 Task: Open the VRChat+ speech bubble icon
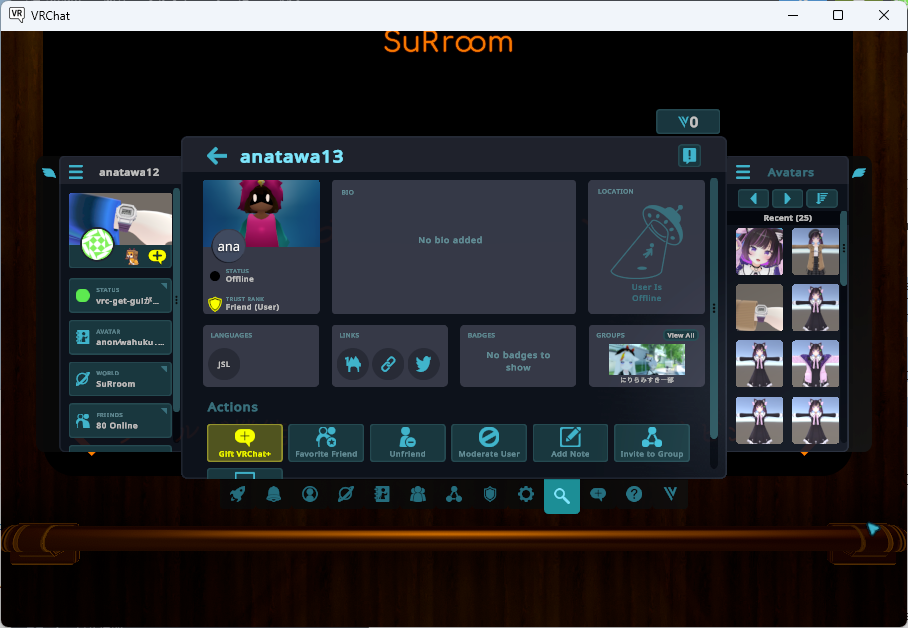click(598, 494)
